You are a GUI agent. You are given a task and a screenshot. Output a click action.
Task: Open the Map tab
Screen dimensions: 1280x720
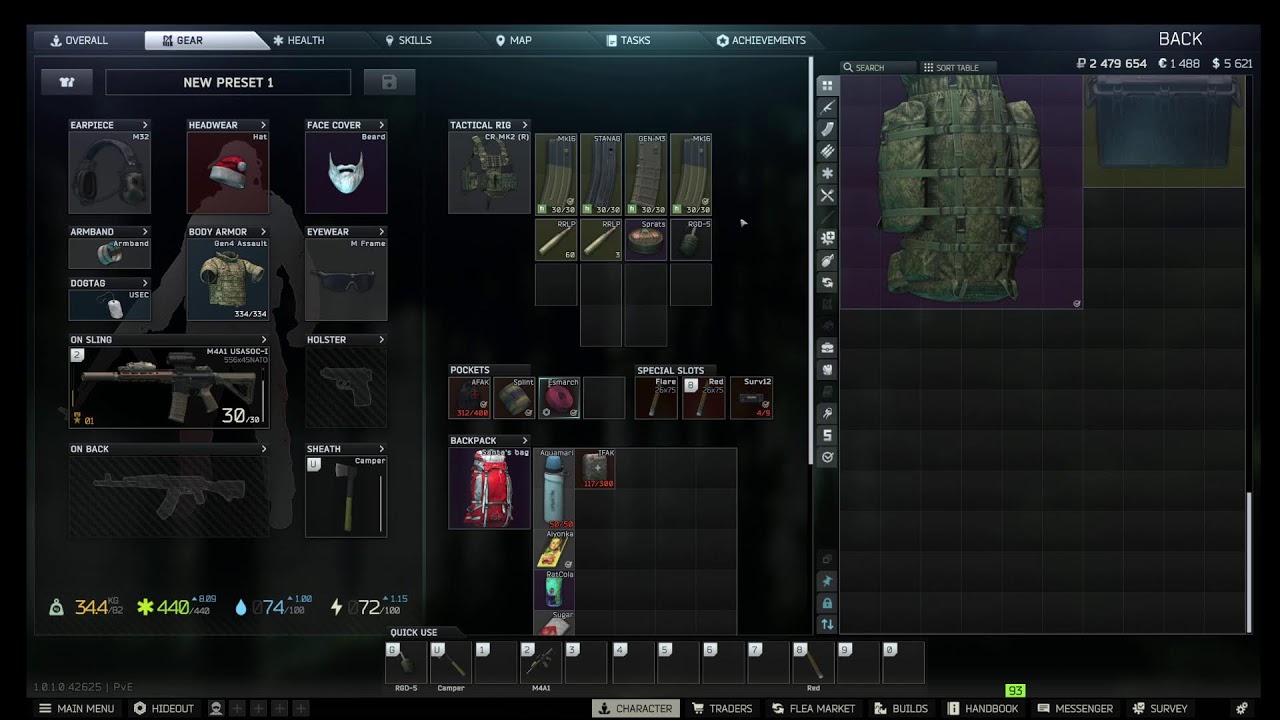tap(514, 40)
